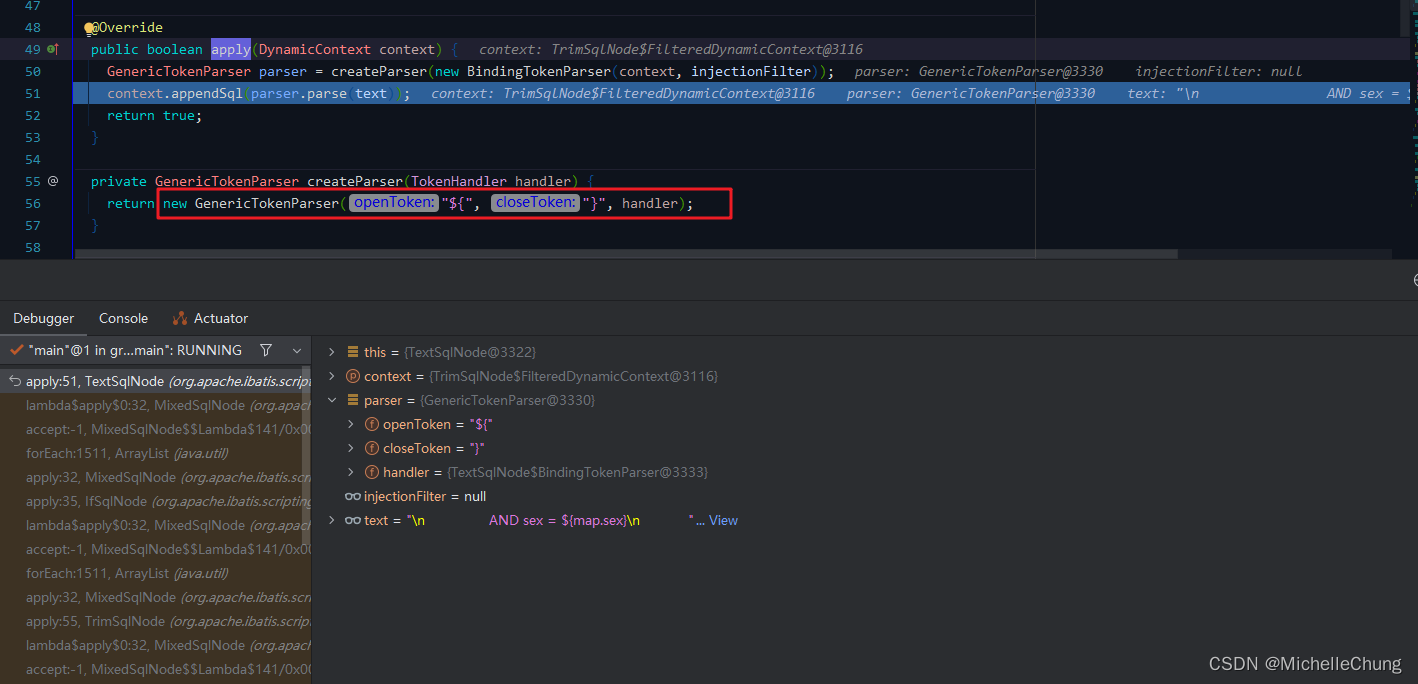Click the object icon beside parser variable
Viewport: 1418px width, 684px height.
click(x=353, y=400)
